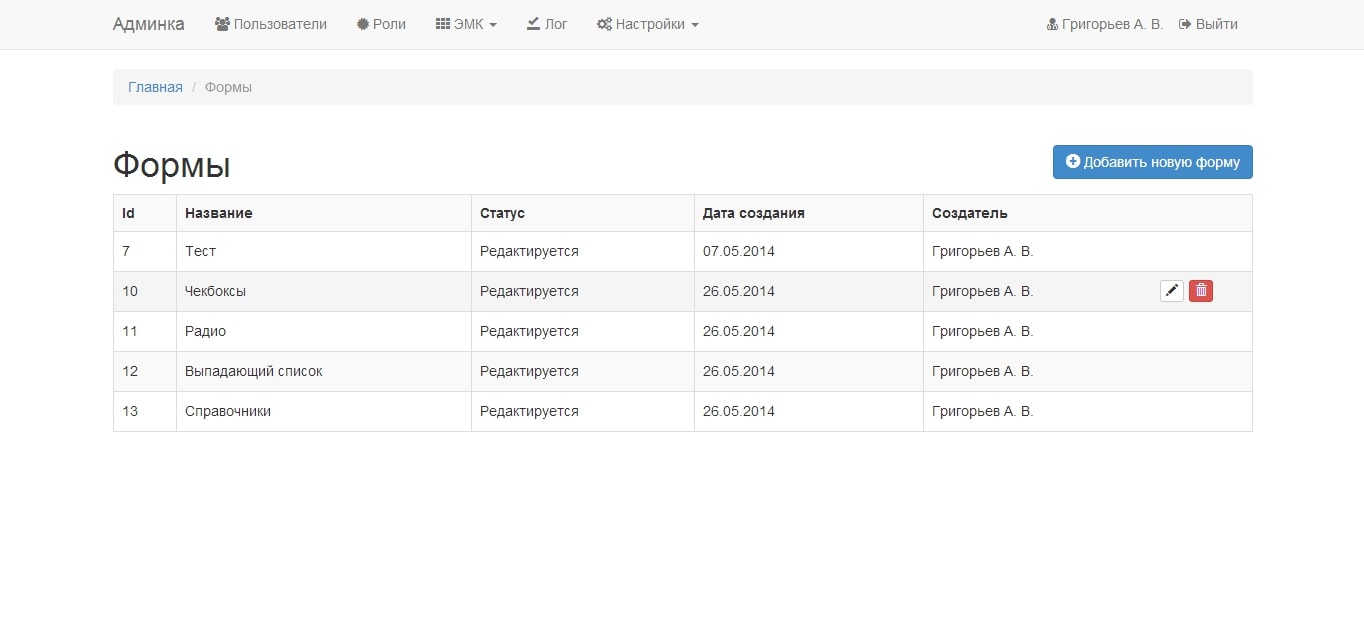Select the form named Чекбоксы
The width and height of the screenshot is (1364, 641).
215,291
